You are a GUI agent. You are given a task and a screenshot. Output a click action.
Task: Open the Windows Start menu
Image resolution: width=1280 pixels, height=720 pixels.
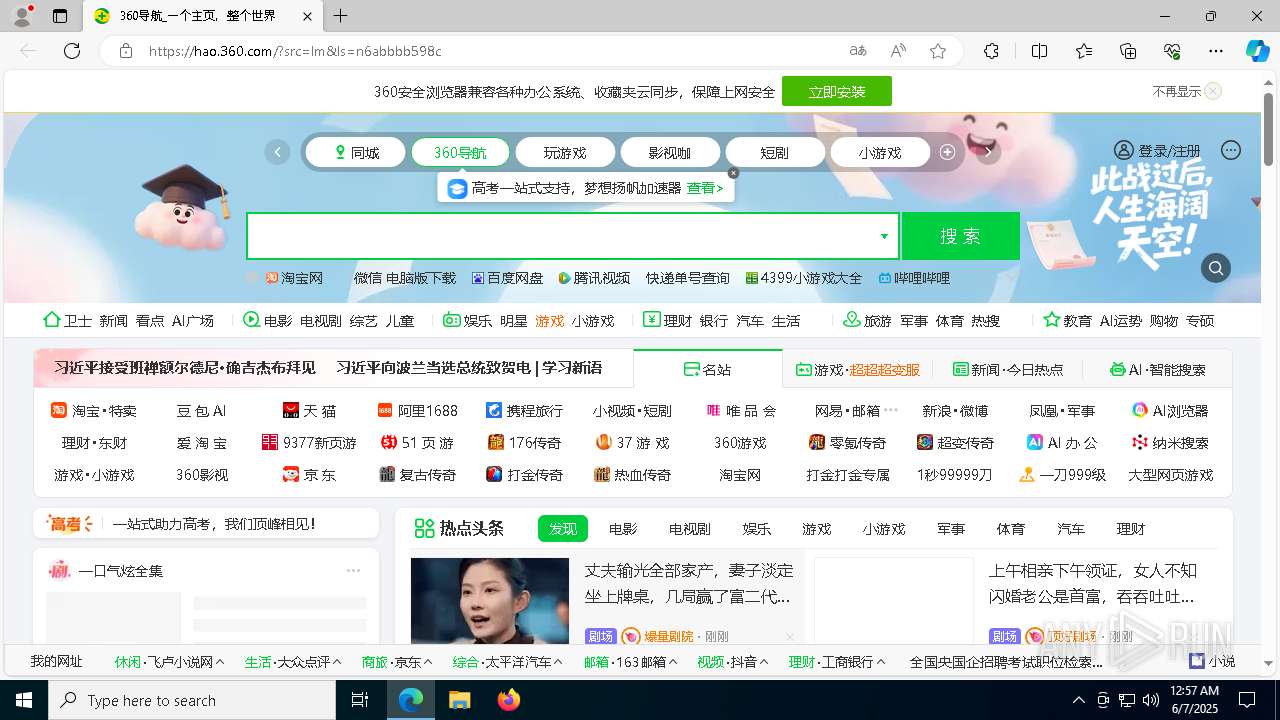pos(24,700)
